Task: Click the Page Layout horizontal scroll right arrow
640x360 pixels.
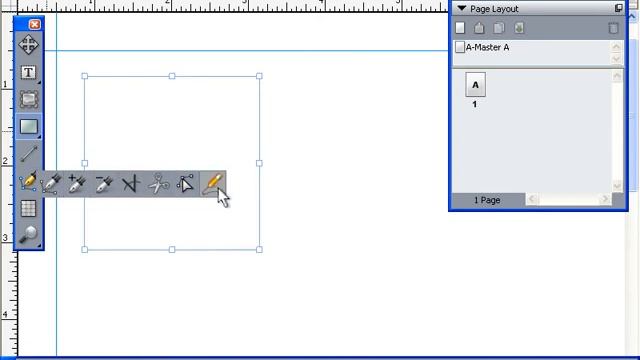Action: coord(605,199)
